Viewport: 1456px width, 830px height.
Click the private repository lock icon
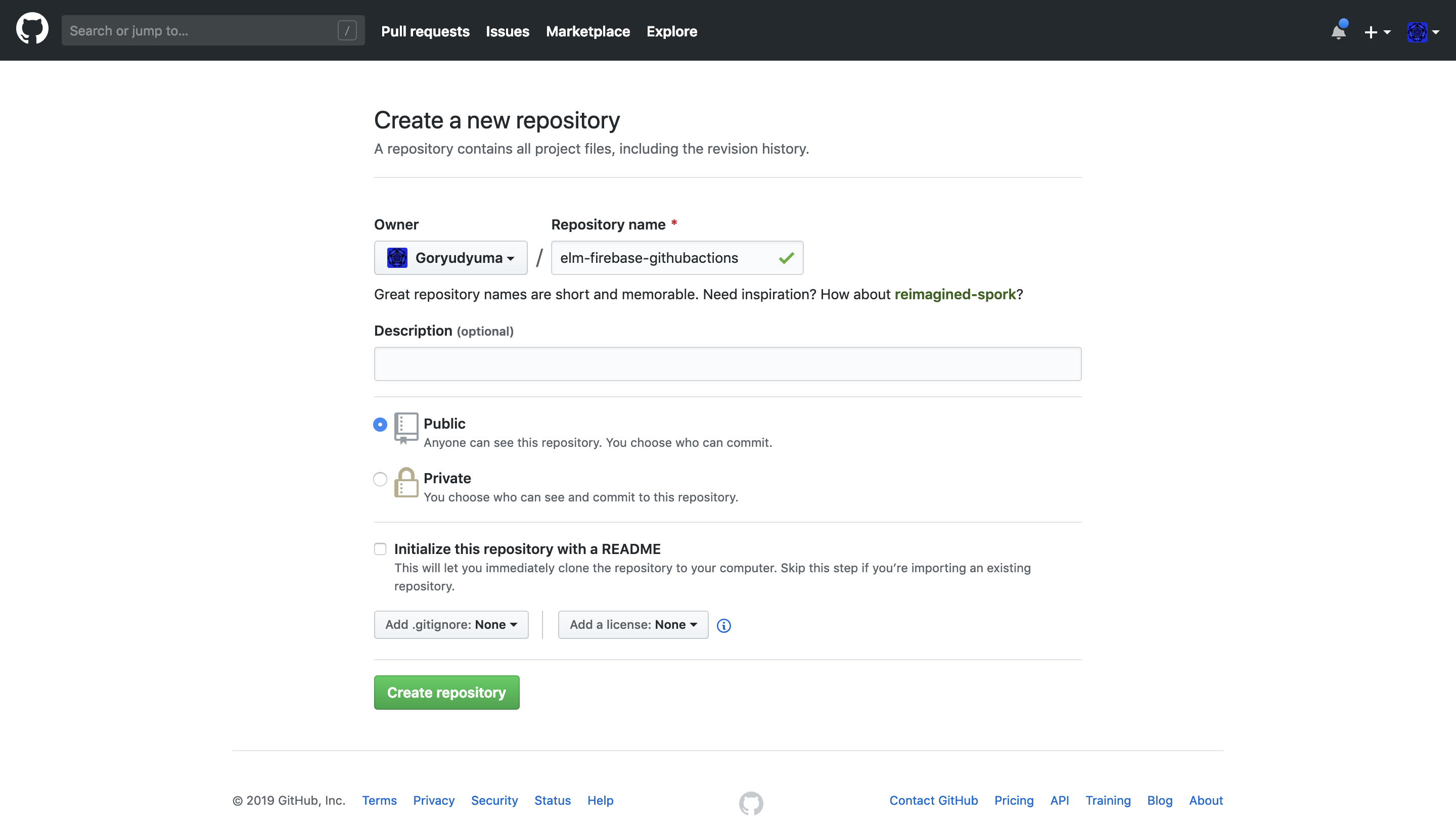click(x=405, y=483)
